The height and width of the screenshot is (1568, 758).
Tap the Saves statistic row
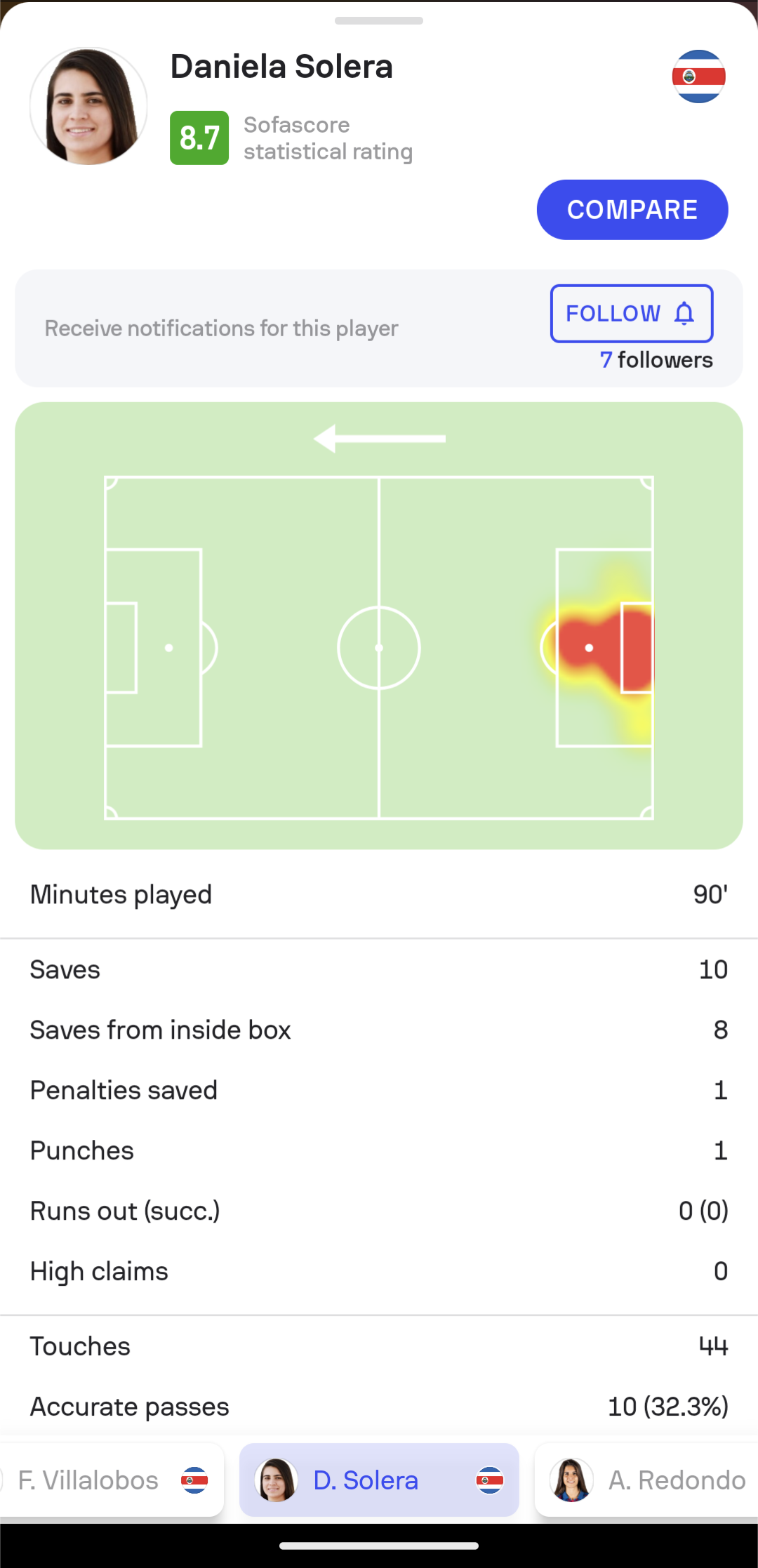(379, 970)
